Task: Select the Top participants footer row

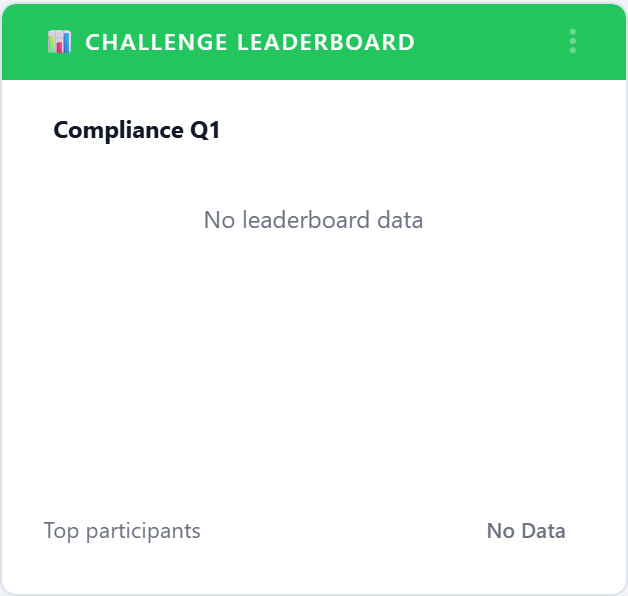Action: click(304, 531)
